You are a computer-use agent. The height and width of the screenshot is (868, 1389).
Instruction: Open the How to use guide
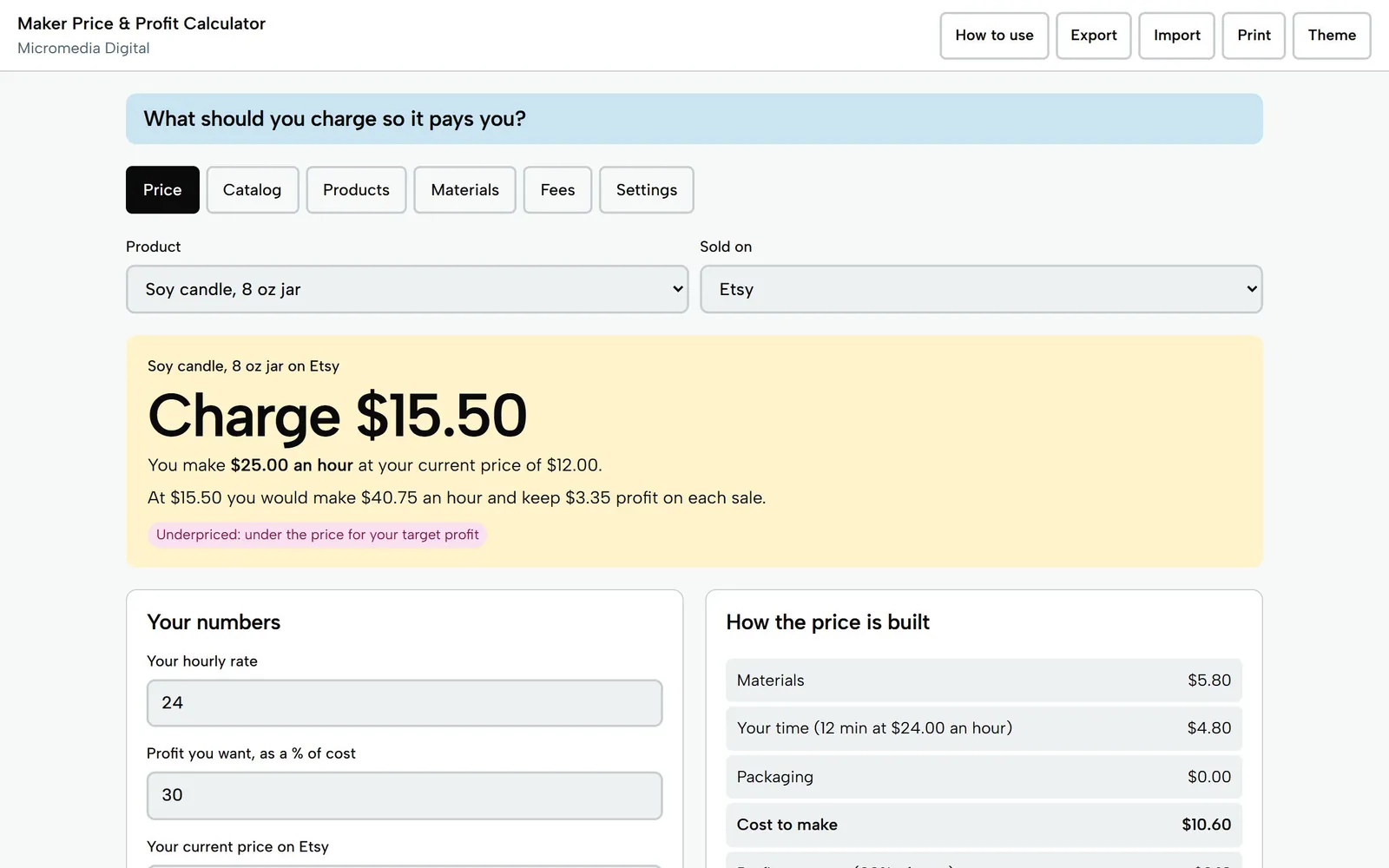click(x=994, y=36)
